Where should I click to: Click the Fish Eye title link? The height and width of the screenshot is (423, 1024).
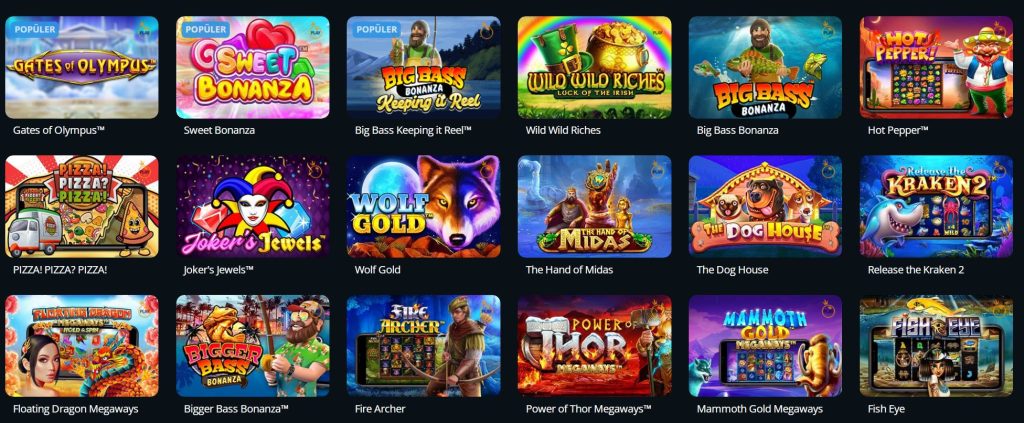pyautogui.click(x=886, y=409)
